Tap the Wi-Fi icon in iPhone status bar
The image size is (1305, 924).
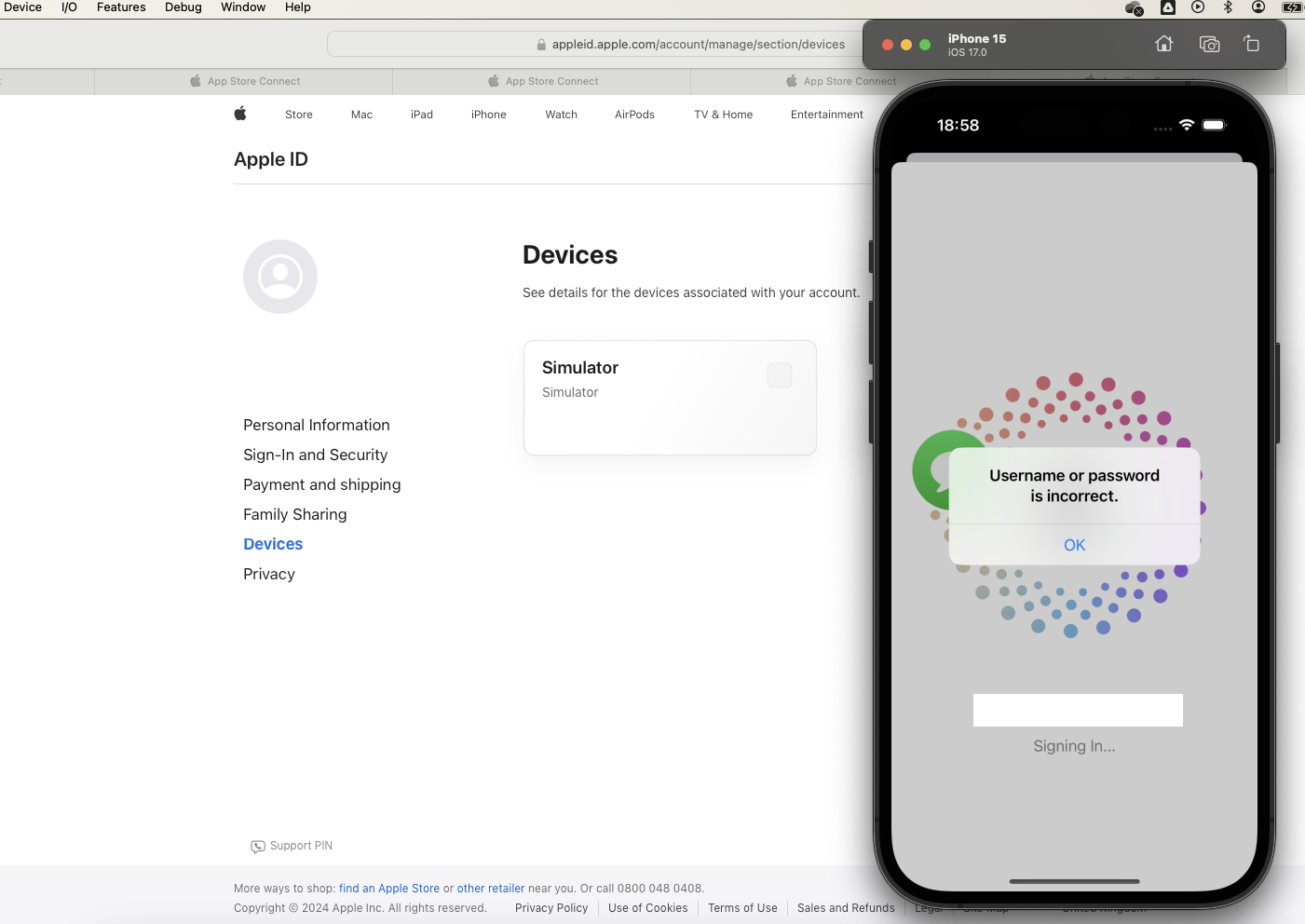click(1187, 125)
